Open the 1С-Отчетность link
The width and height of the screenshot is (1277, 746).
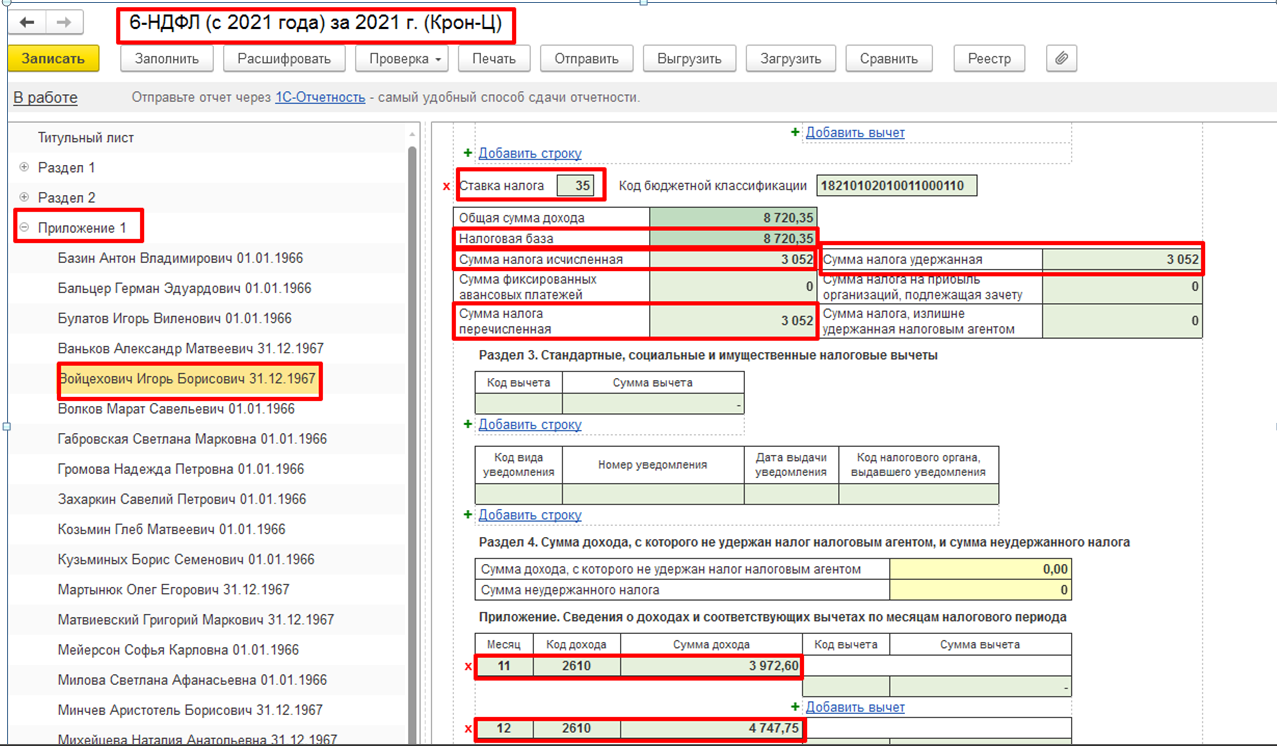click(322, 97)
